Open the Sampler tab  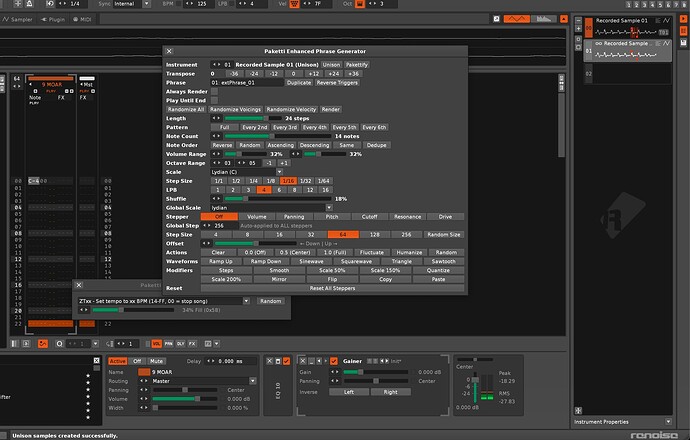click(18, 19)
